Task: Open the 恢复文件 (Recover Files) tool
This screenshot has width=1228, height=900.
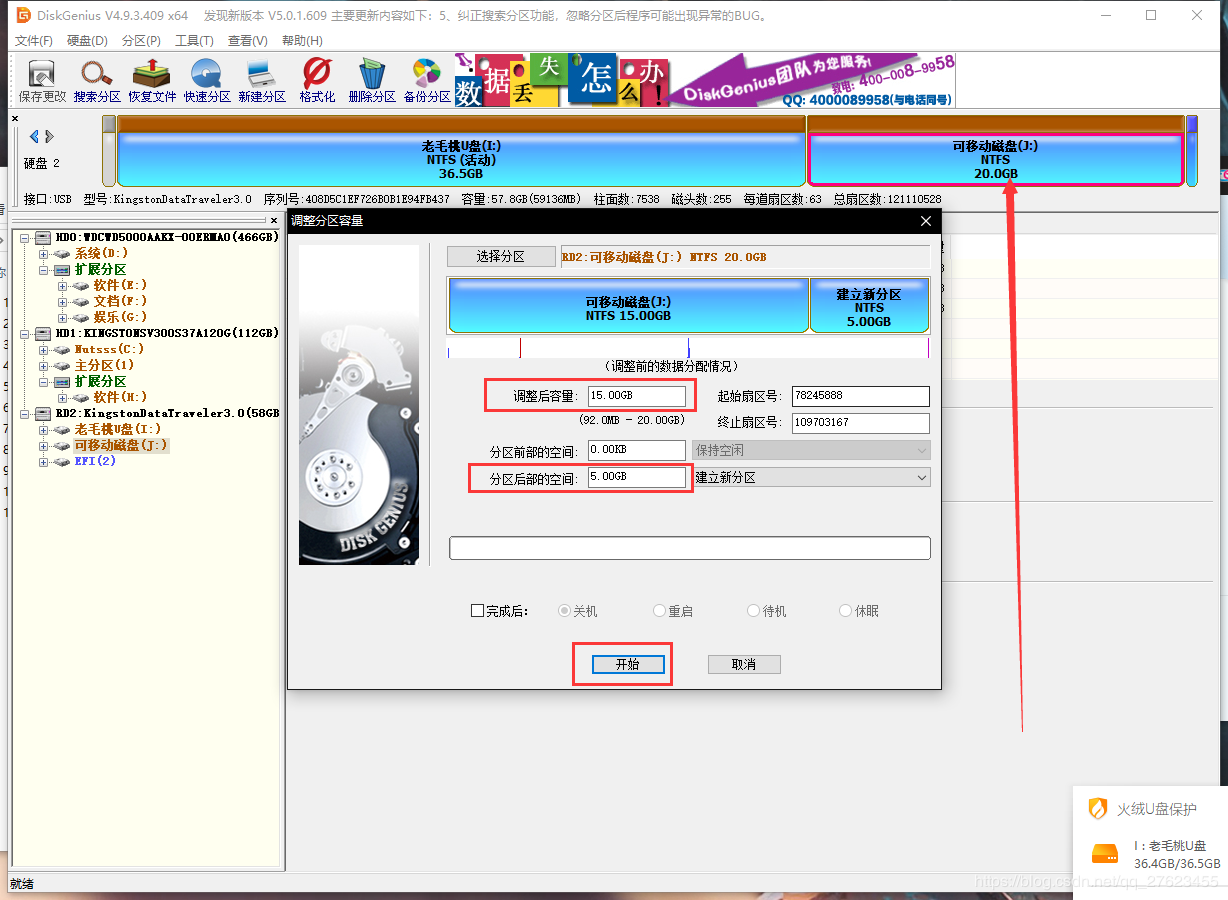Action: (152, 78)
